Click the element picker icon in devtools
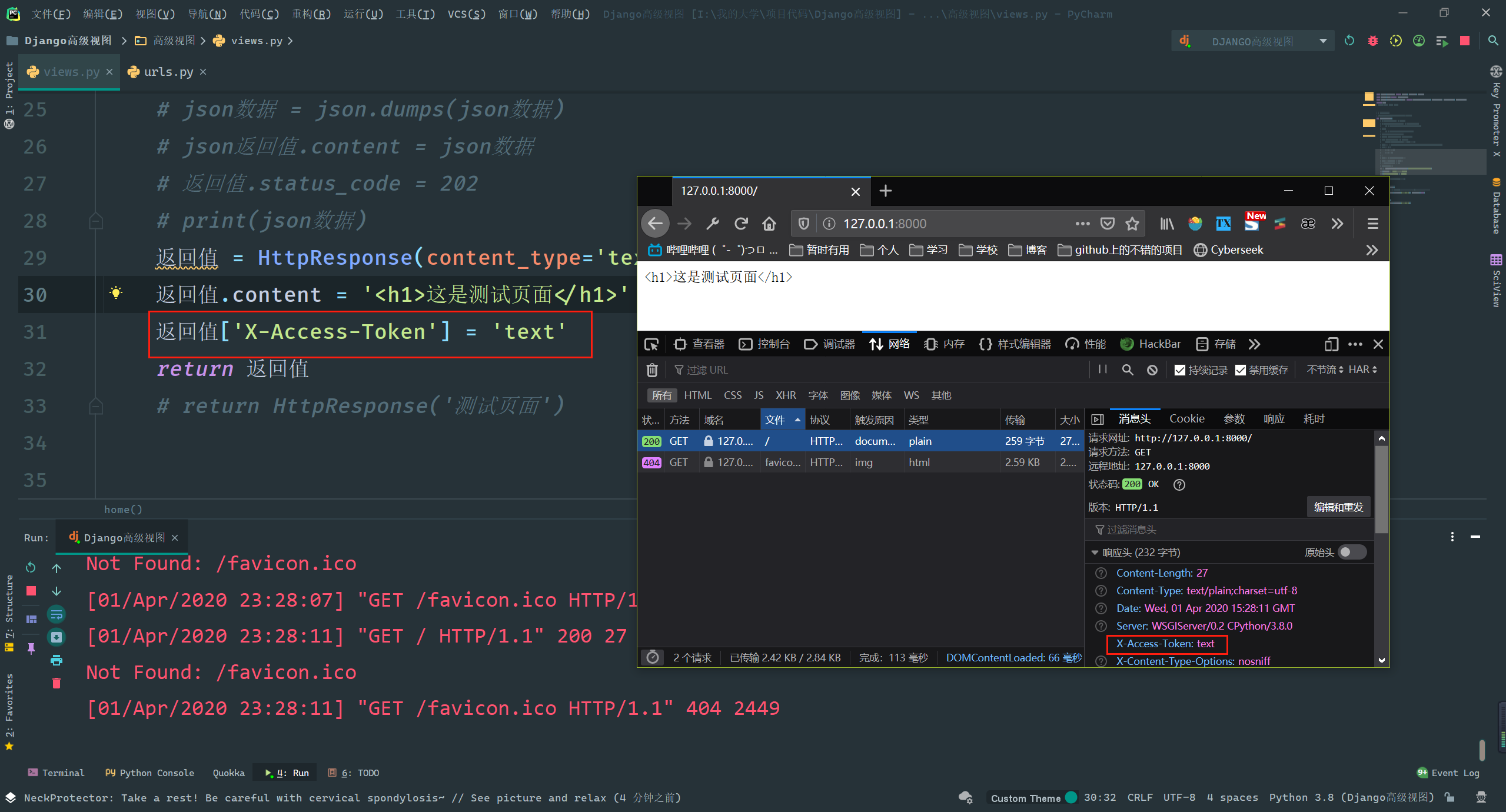 pyautogui.click(x=651, y=344)
